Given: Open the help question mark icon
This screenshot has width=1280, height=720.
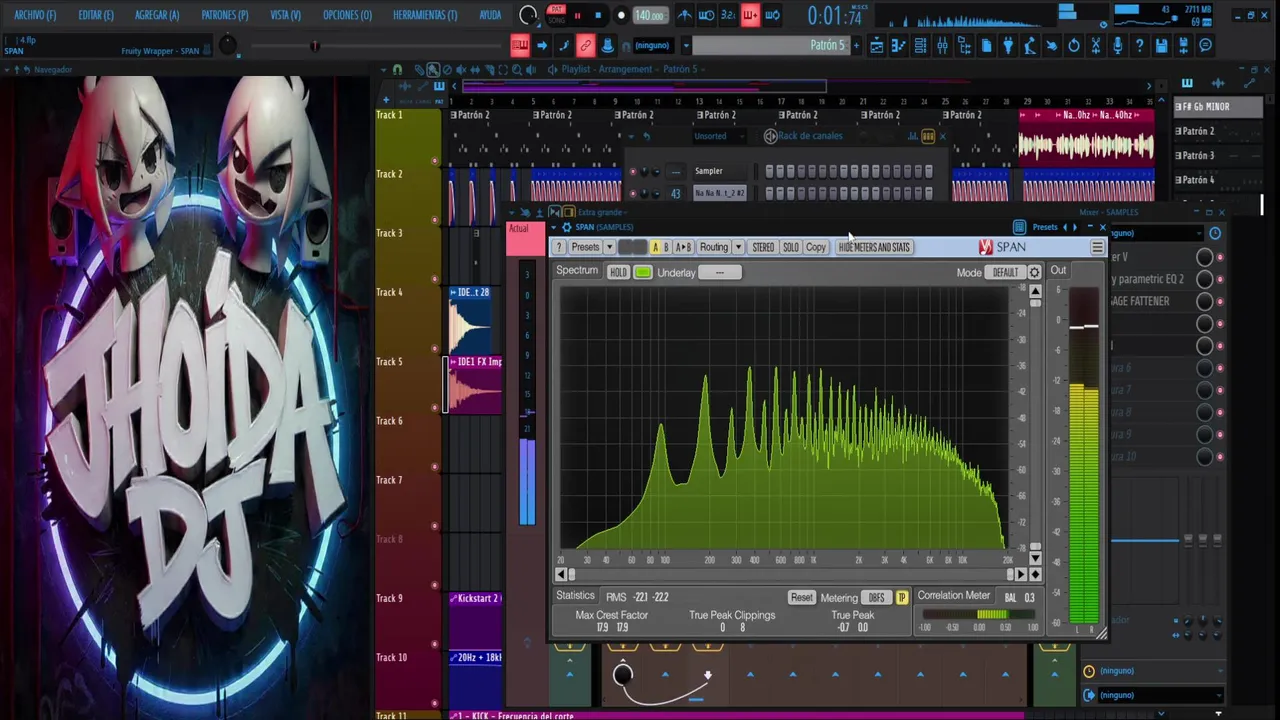Looking at the screenshot, I should pyautogui.click(x=1139, y=45).
